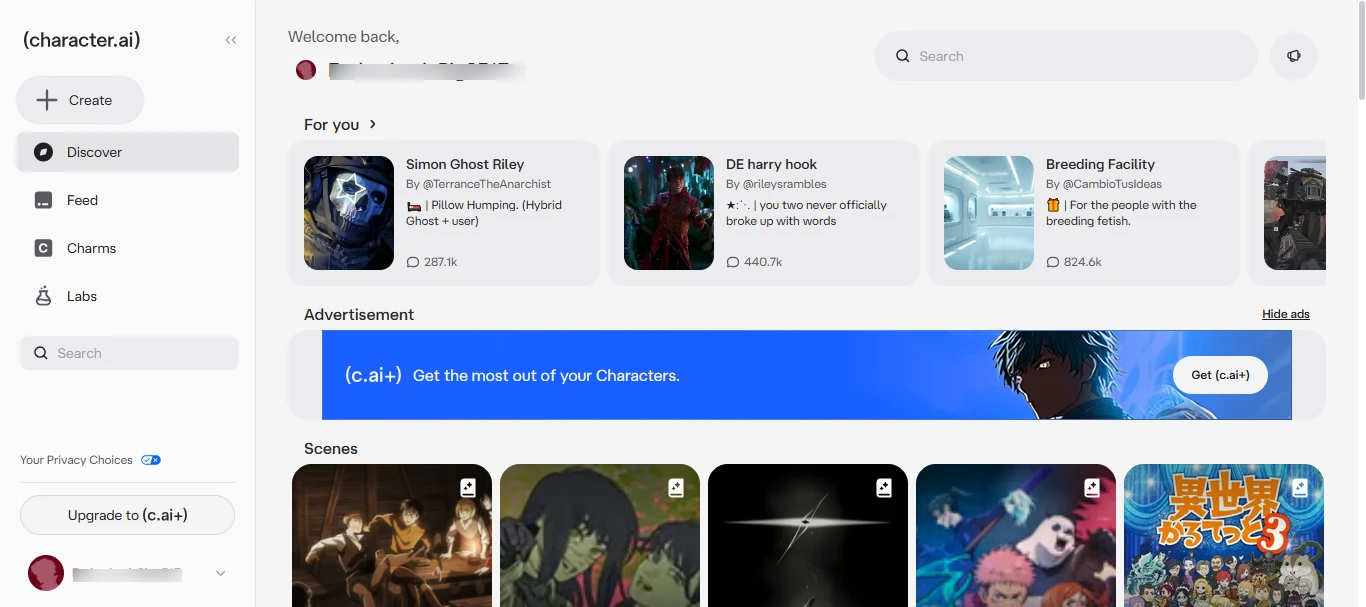
Task: Click sparkle badge on black scene
Action: (884, 488)
